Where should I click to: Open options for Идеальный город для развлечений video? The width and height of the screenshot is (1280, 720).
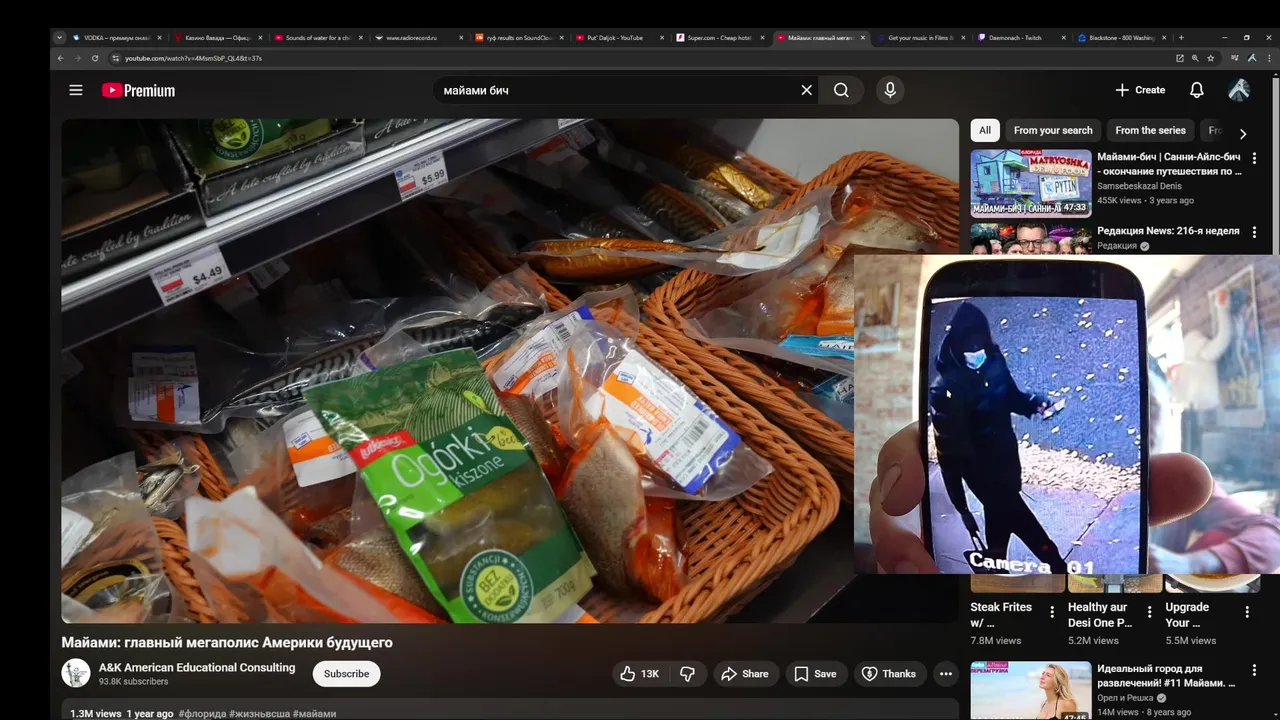[x=1254, y=671]
